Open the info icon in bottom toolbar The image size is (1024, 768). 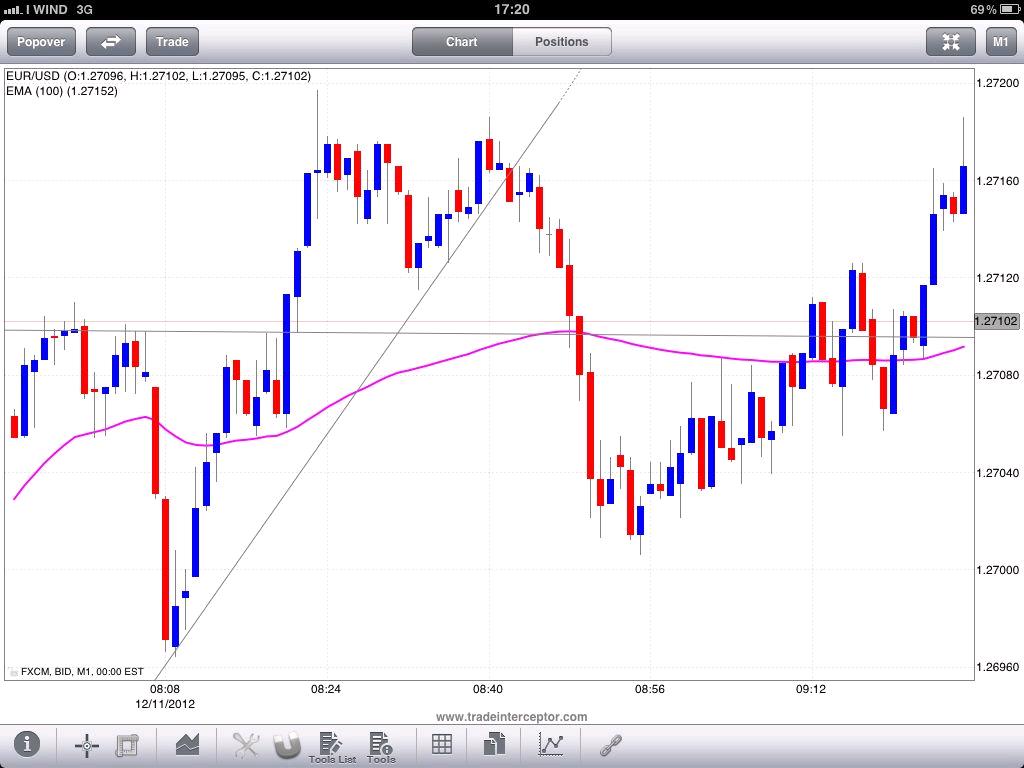click(x=27, y=743)
